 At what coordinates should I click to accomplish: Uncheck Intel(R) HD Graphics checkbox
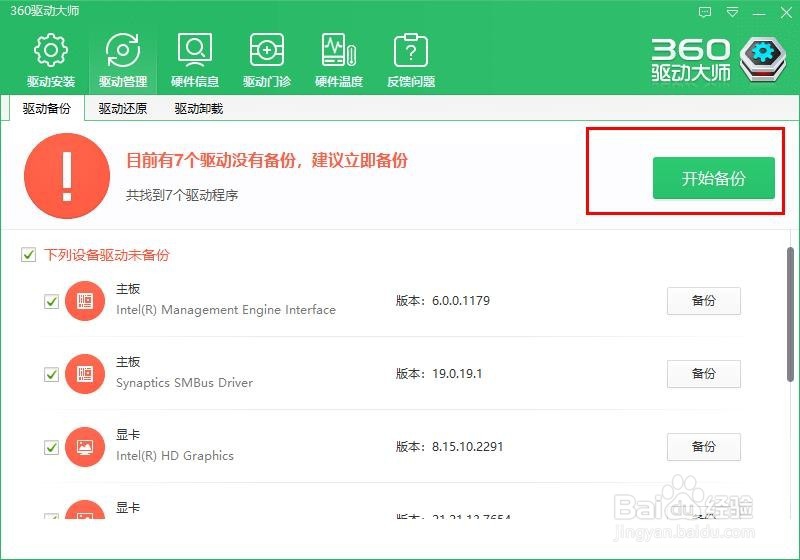(52, 447)
